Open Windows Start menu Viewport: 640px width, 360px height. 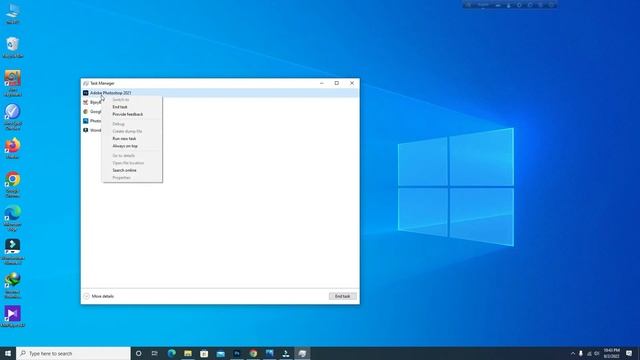(x=8, y=353)
